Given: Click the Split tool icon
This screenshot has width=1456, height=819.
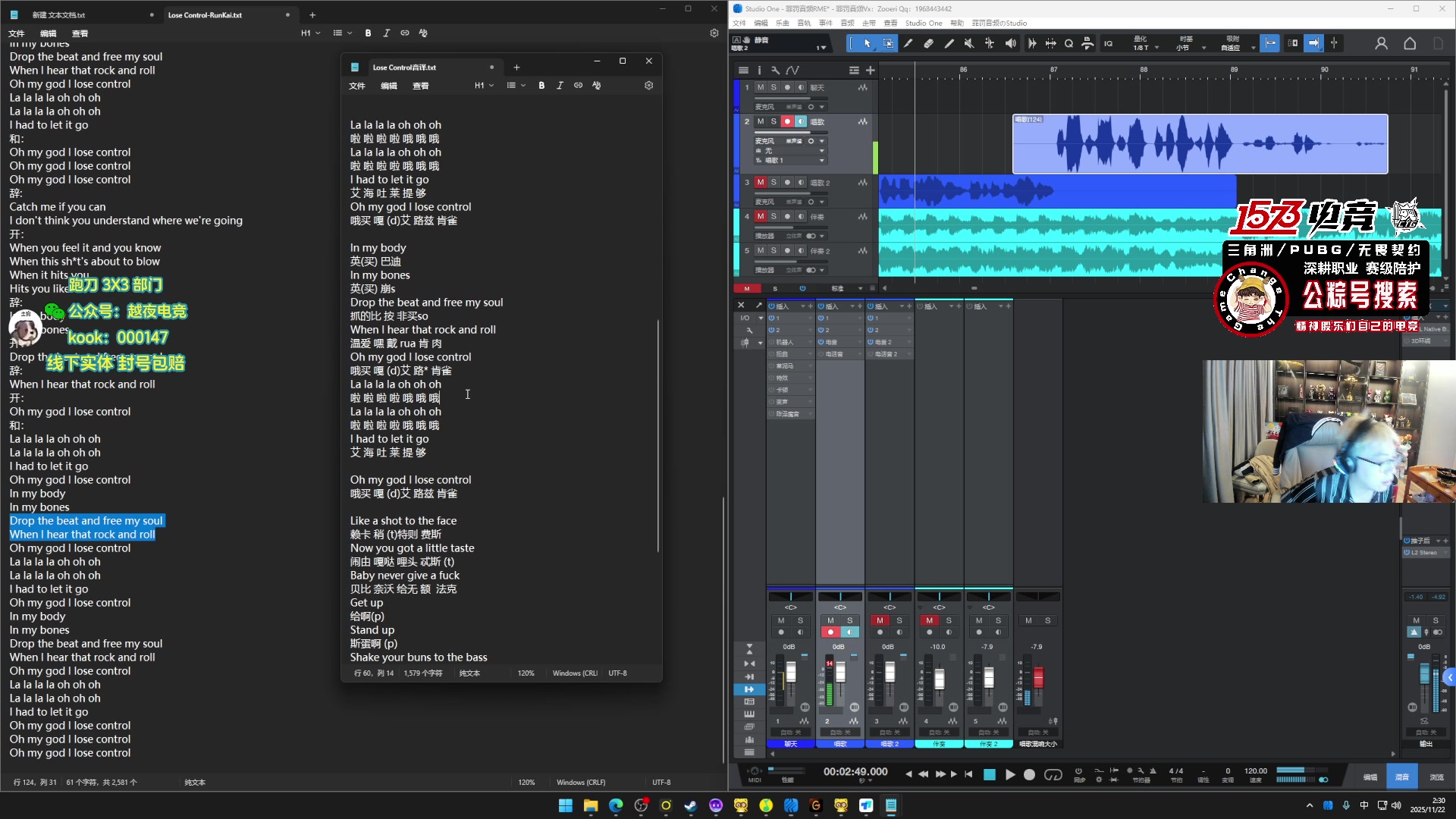Looking at the screenshot, I should pos(908,44).
